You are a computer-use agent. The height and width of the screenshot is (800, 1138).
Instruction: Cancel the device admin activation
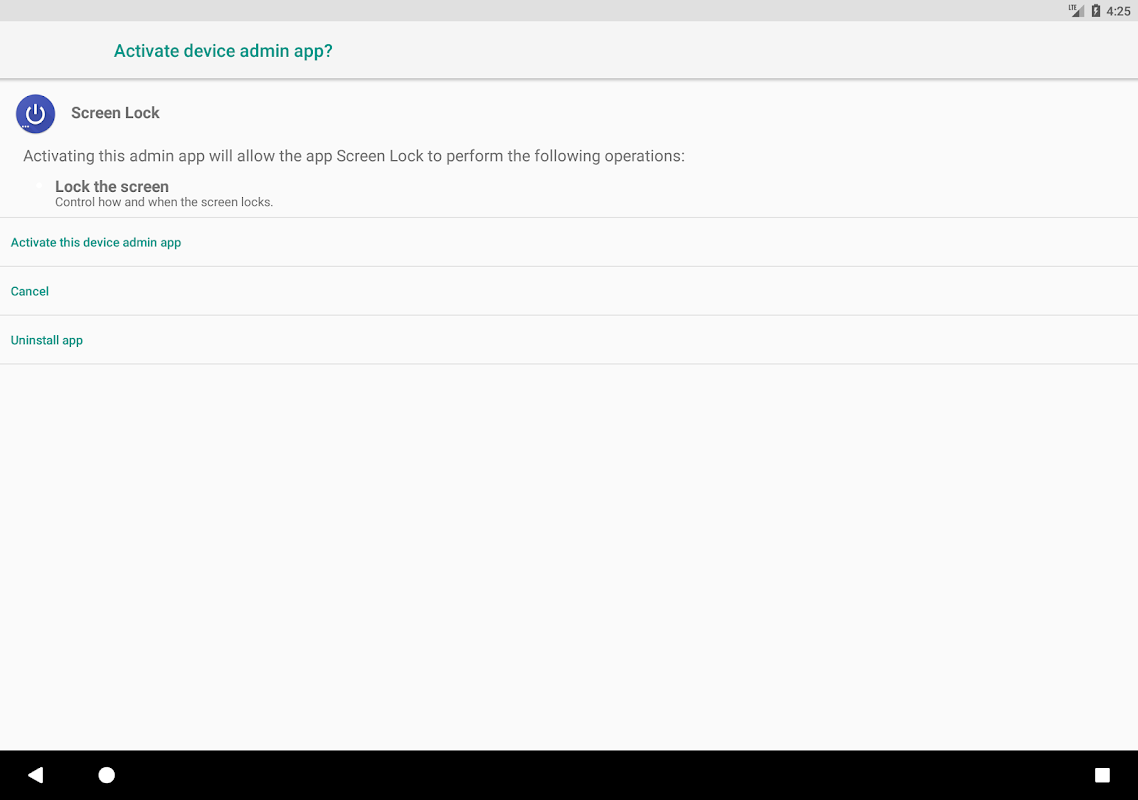pyautogui.click(x=30, y=292)
